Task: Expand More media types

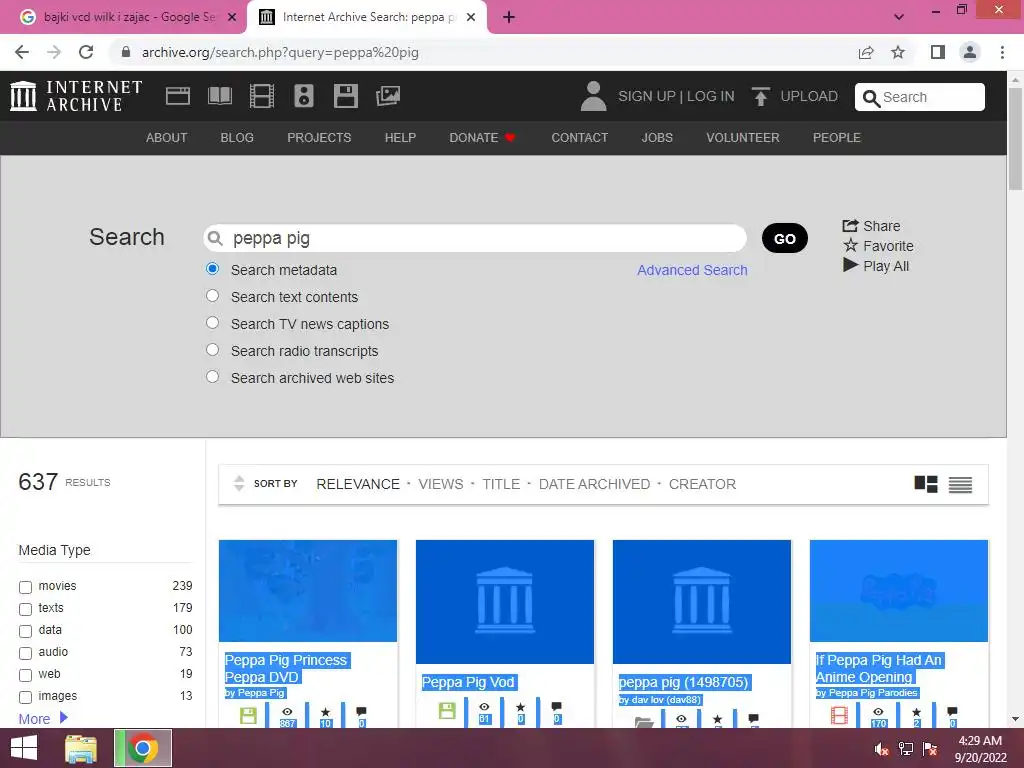Action: [43, 718]
